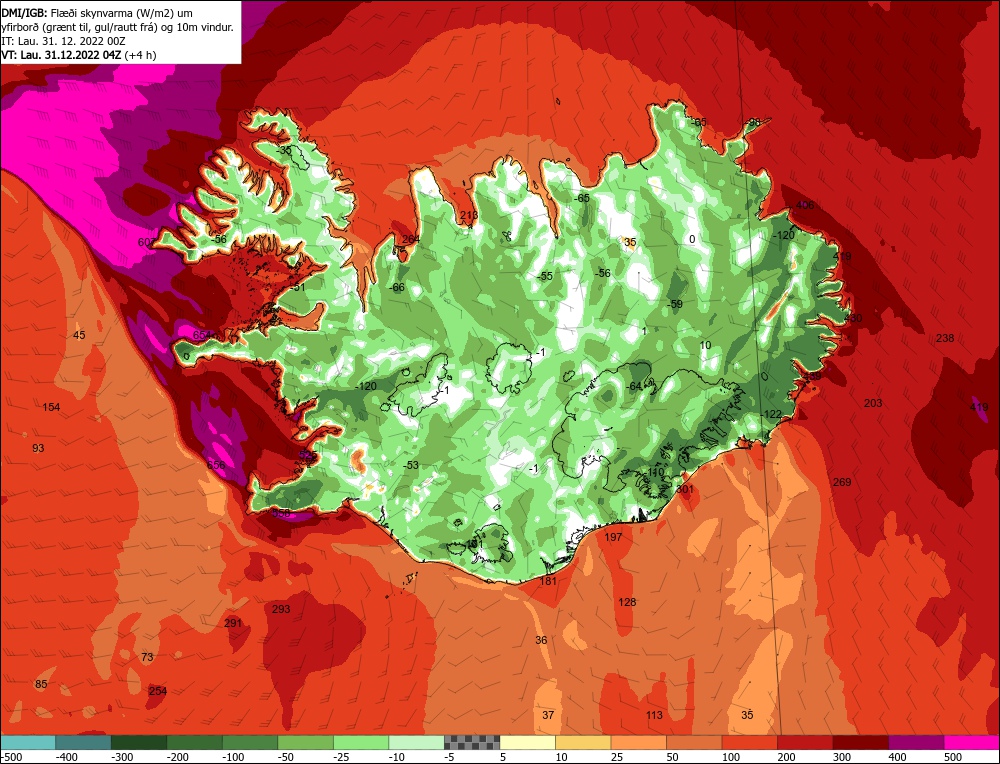1000x764 pixels.
Task: Click the 'DMI/IGB:' title text in the header
Action: pos(24,12)
